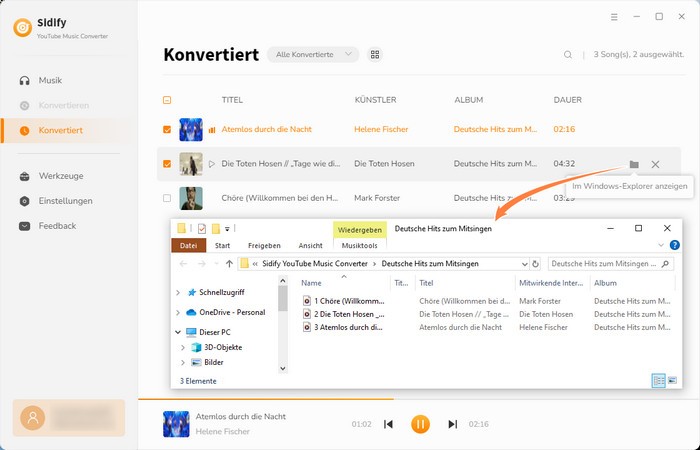
Task: Select file 1 Chöre (Willkomm... in Explorer
Action: [x=344, y=301]
